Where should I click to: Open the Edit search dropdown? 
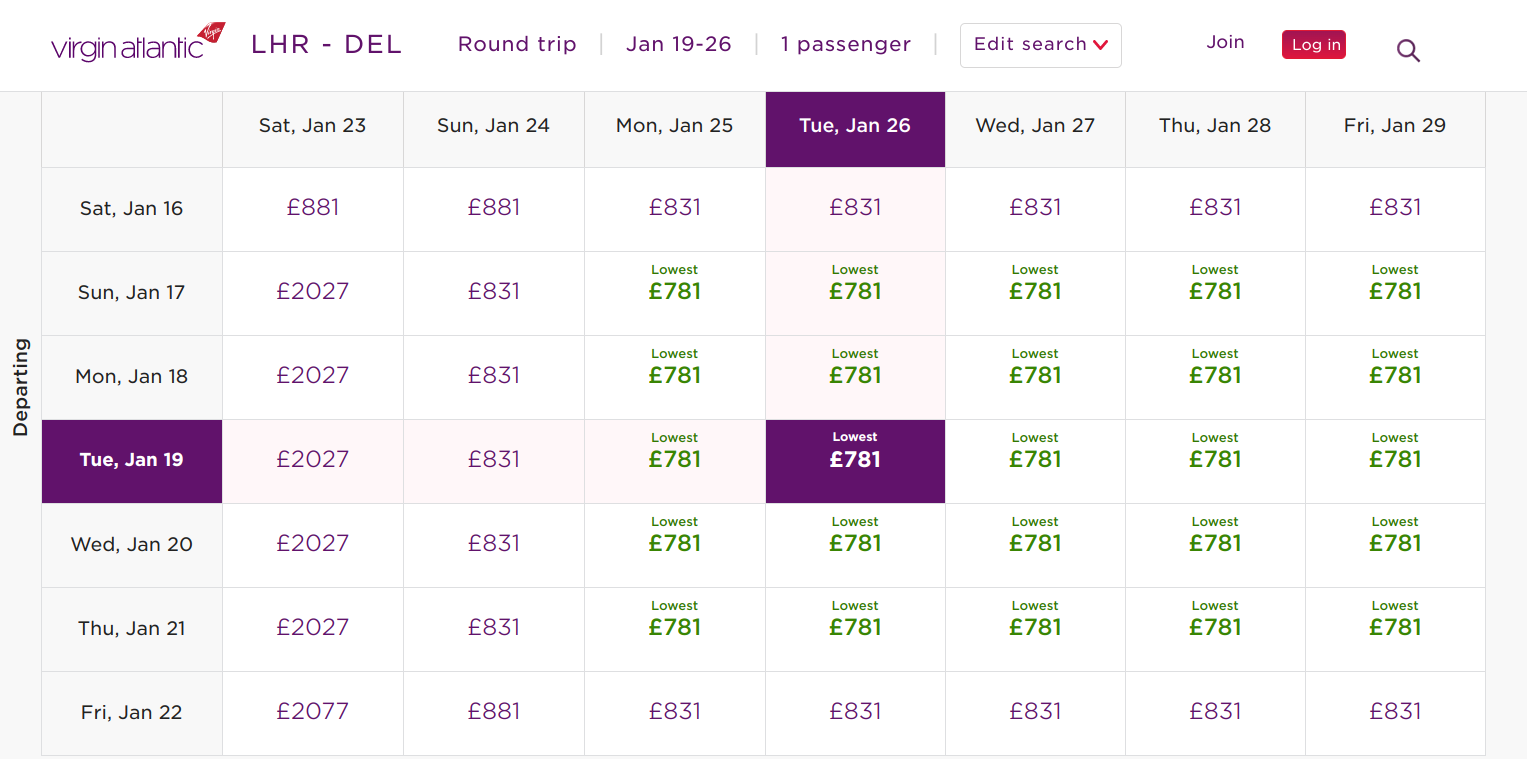[1040, 45]
